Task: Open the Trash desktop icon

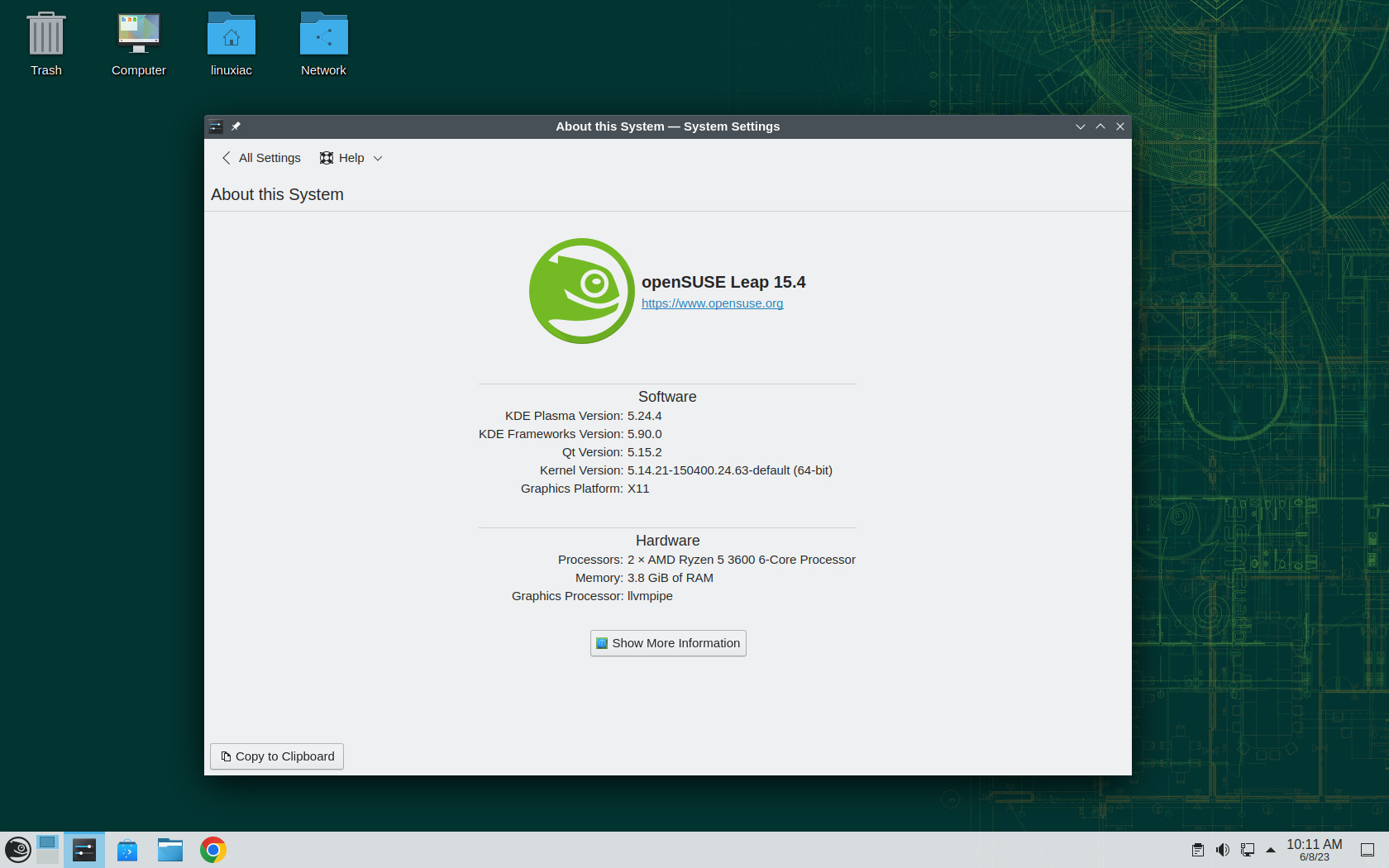Action: click(46, 45)
